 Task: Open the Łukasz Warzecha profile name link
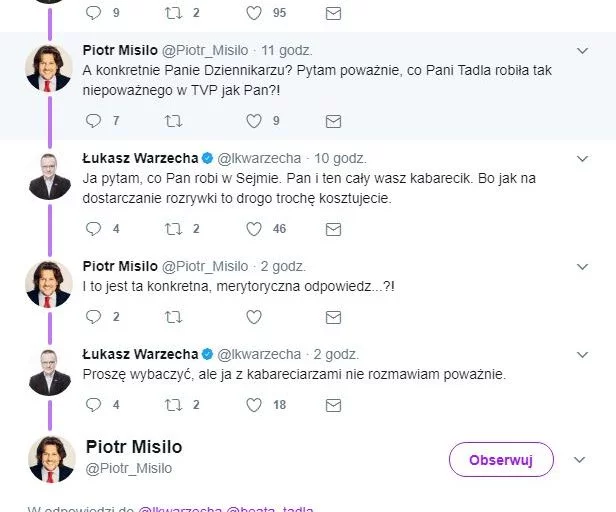click(140, 158)
